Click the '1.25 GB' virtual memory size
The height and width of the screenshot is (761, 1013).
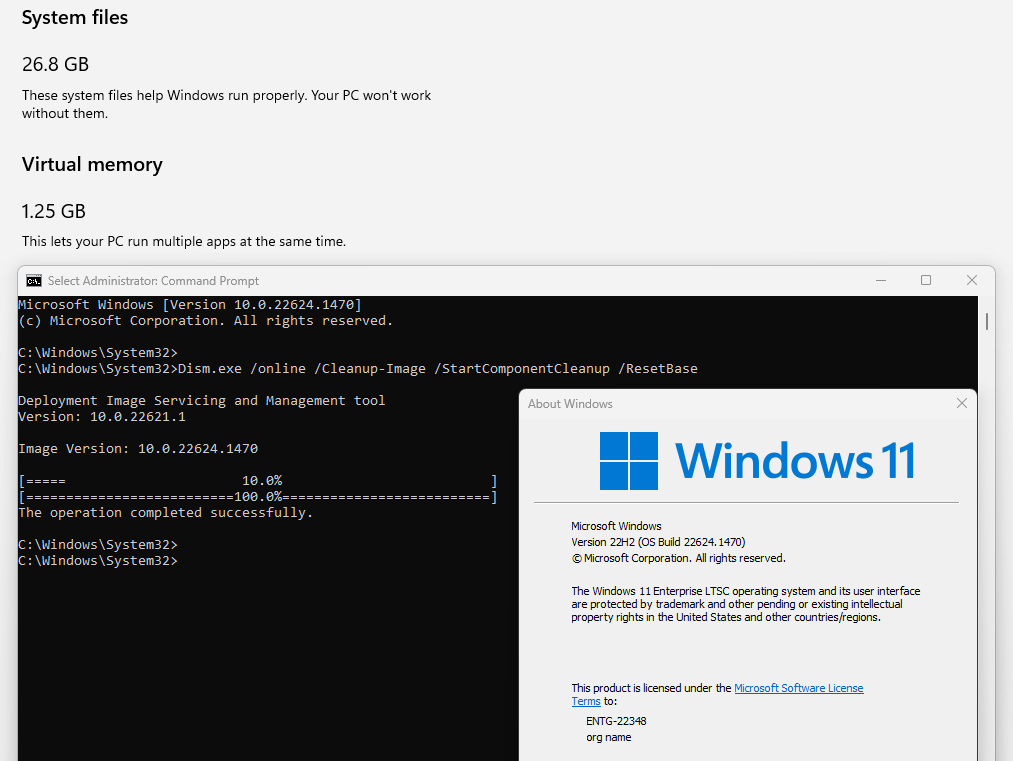54,211
